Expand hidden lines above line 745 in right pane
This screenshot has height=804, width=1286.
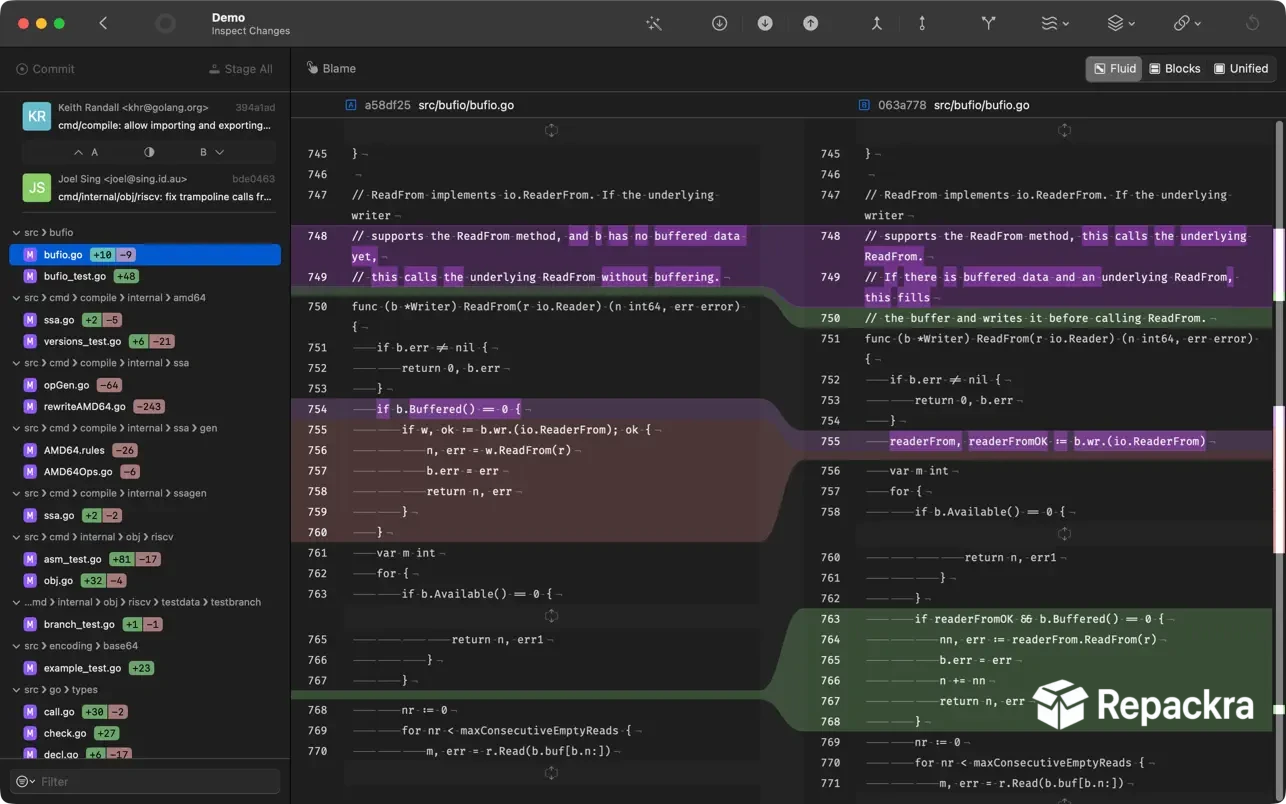(1064, 130)
